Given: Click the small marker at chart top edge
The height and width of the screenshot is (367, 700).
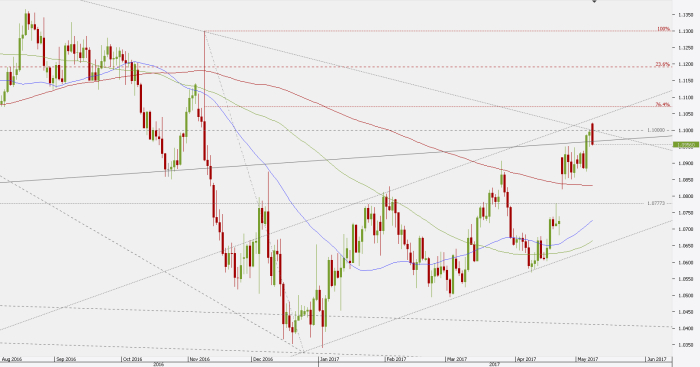Looking at the screenshot, I should pos(594,1).
